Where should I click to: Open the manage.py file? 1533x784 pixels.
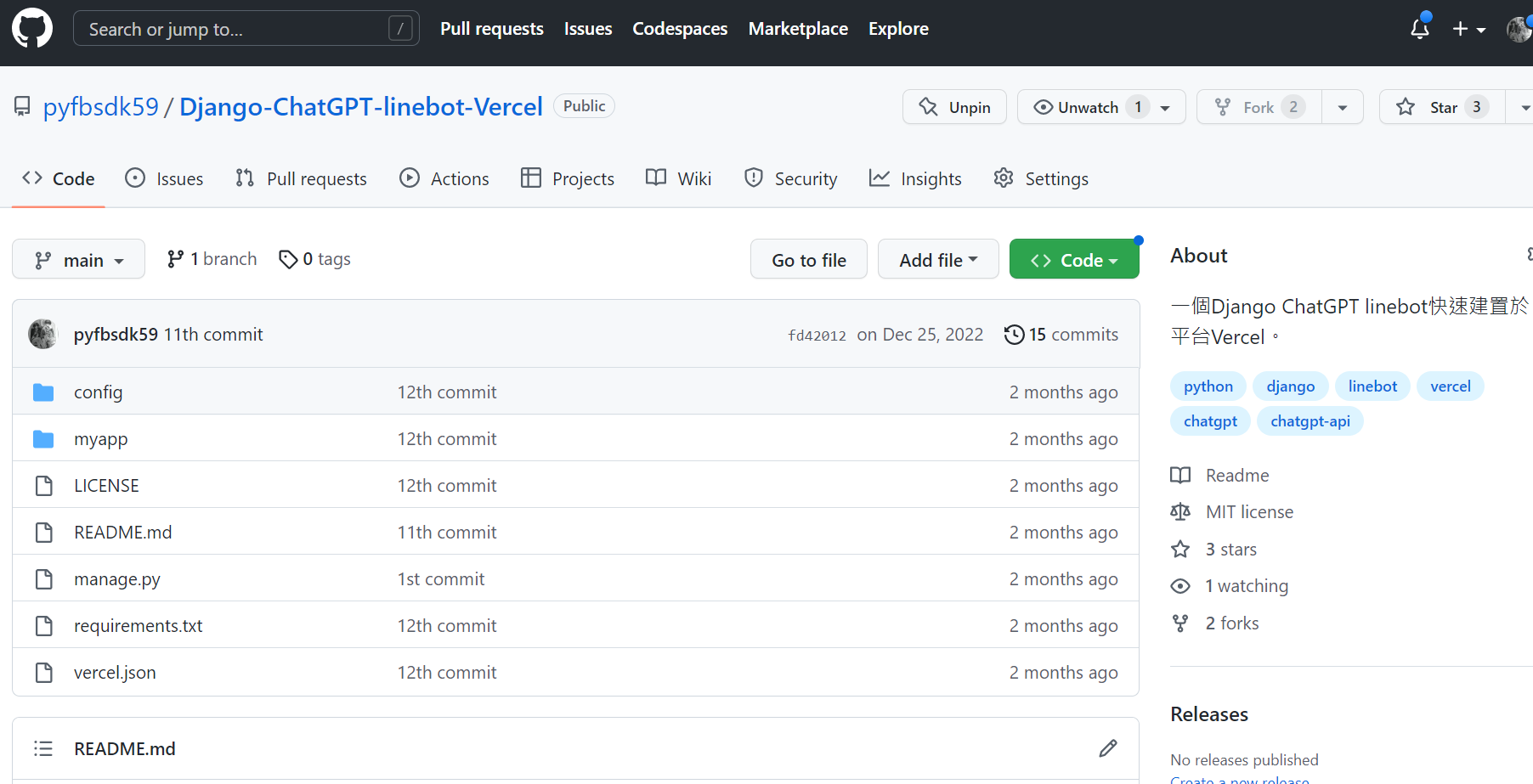[x=117, y=579]
